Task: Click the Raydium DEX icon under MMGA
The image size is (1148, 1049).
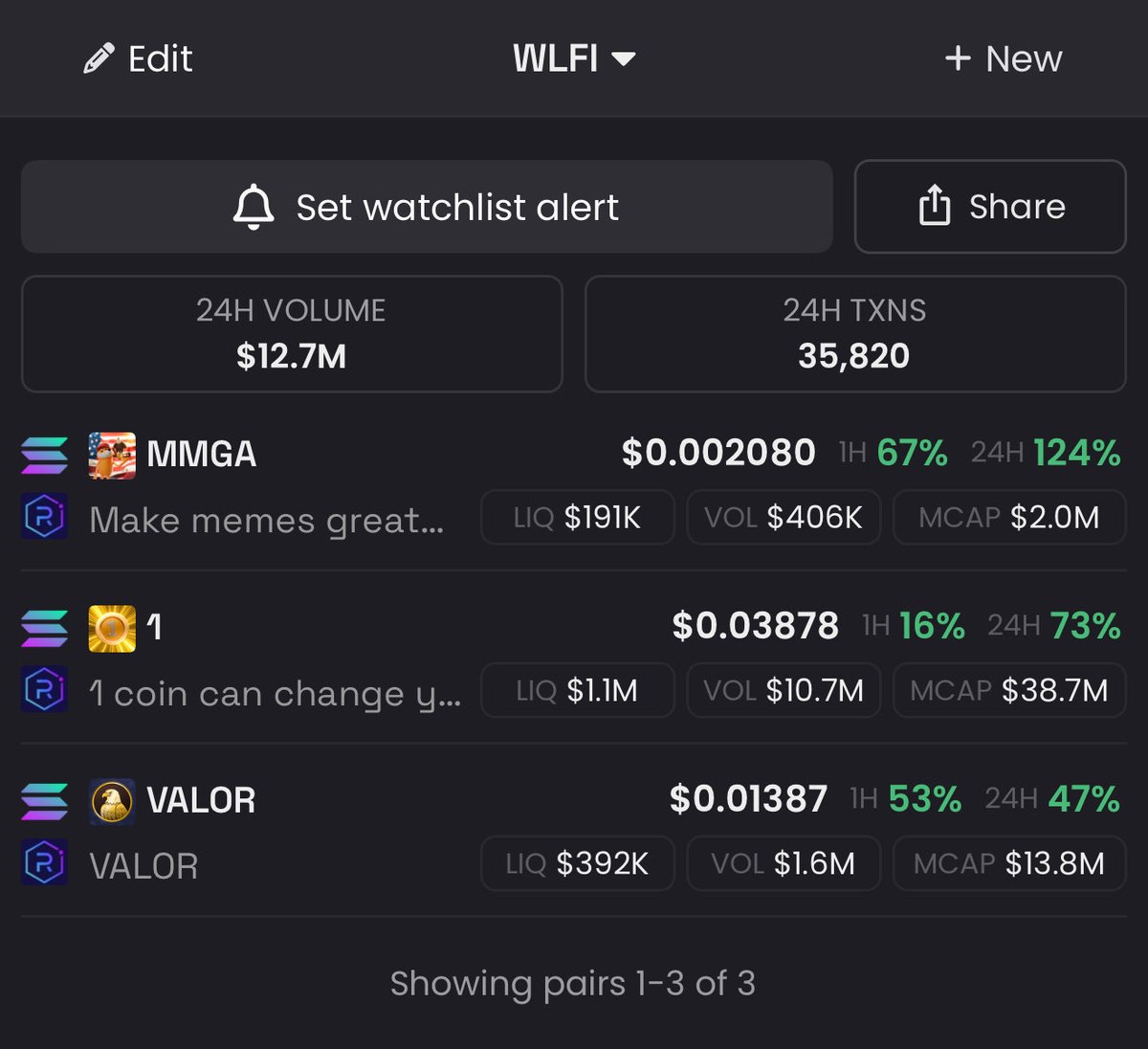Action: [44, 517]
